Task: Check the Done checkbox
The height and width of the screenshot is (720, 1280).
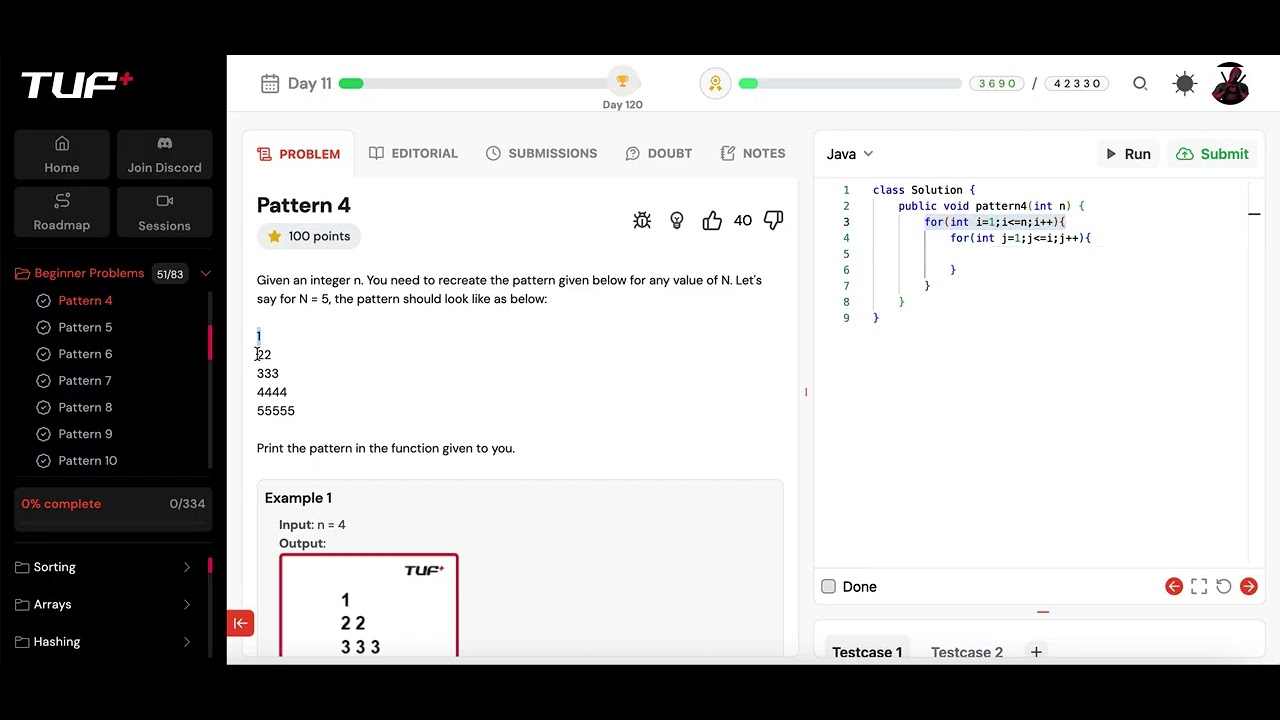Action: pyautogui.click(x=828, y=587)
